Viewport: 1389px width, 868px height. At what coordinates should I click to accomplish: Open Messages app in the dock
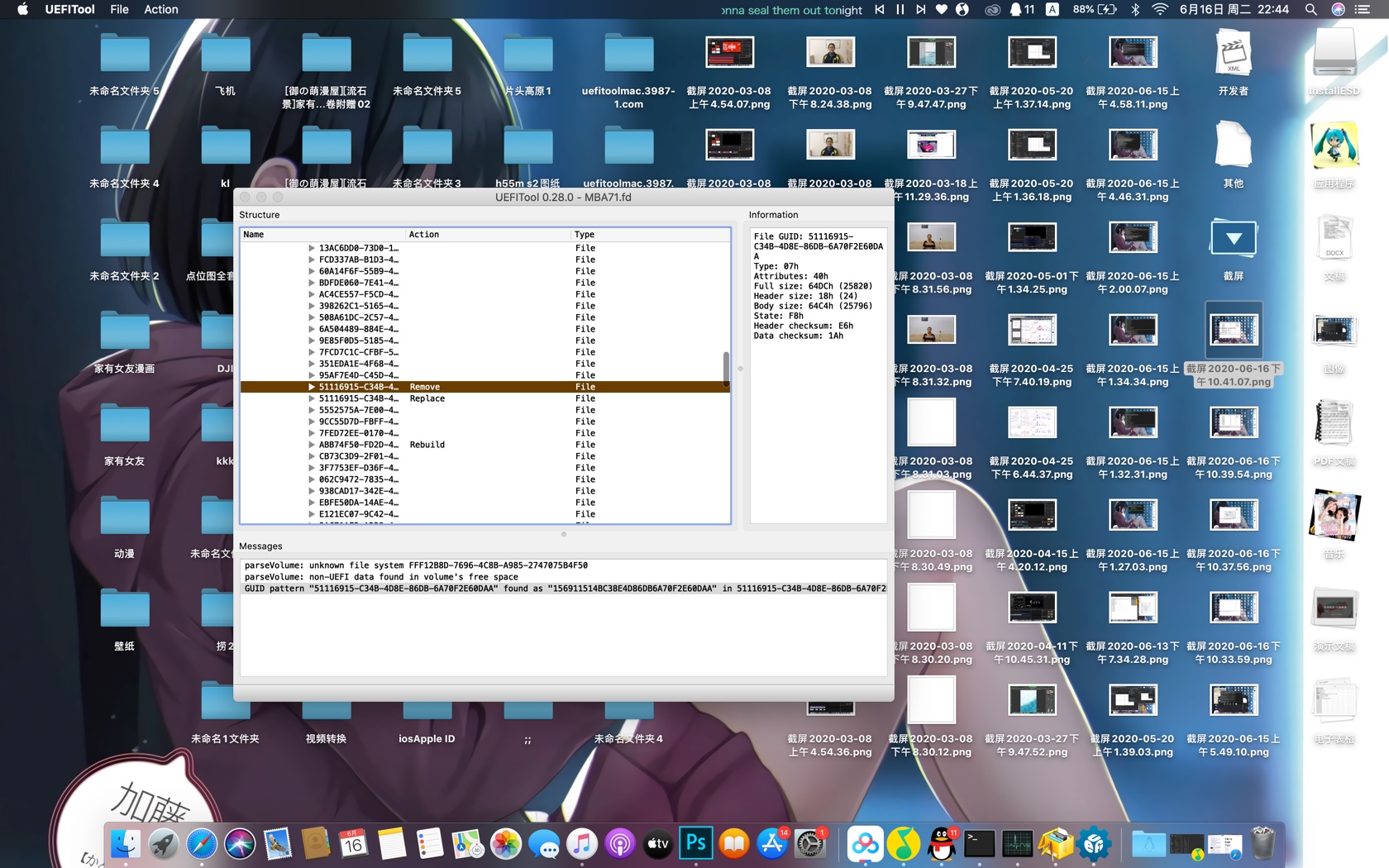point(544,844)
